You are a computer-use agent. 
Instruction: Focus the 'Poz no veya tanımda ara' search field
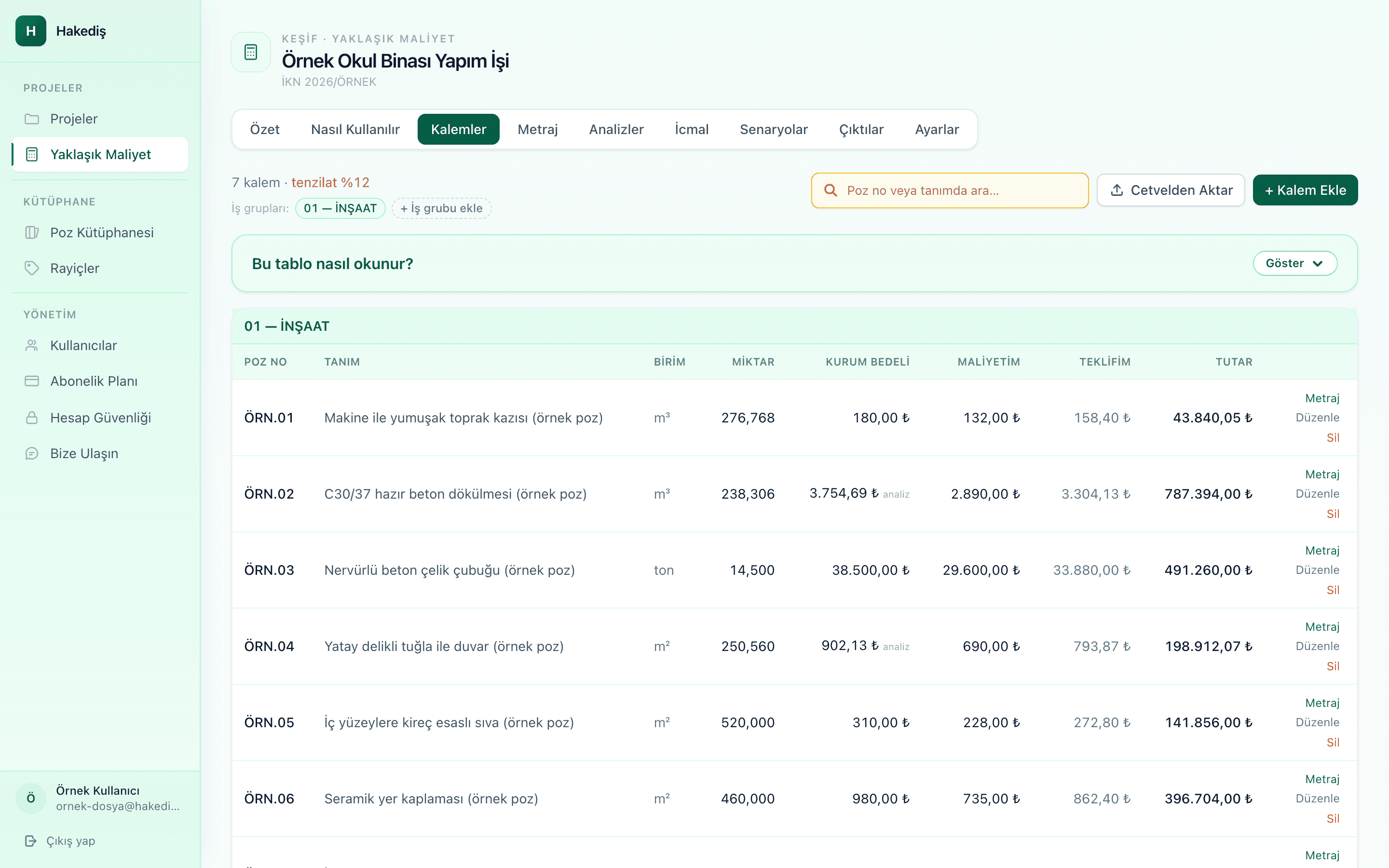(950, 190)
